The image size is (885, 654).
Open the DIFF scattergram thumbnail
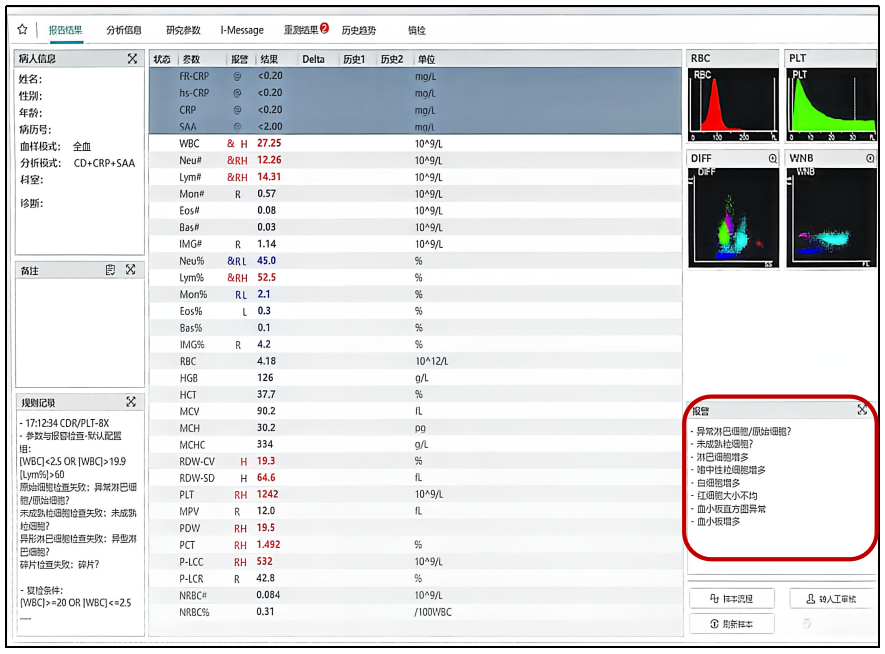coord(733,217)
